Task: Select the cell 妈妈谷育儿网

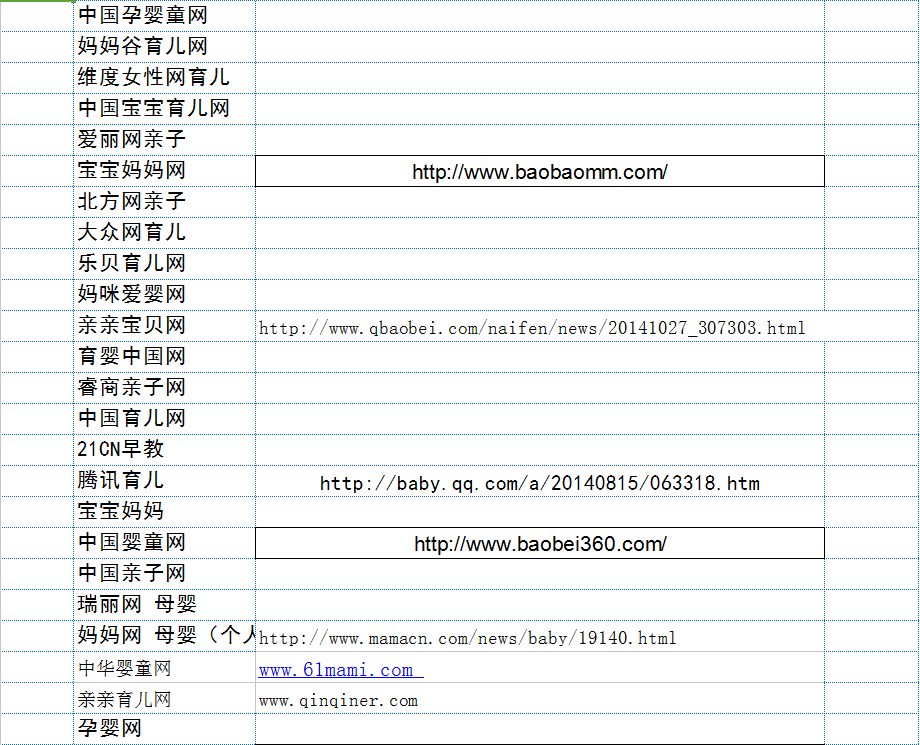Action: [164, 47]
